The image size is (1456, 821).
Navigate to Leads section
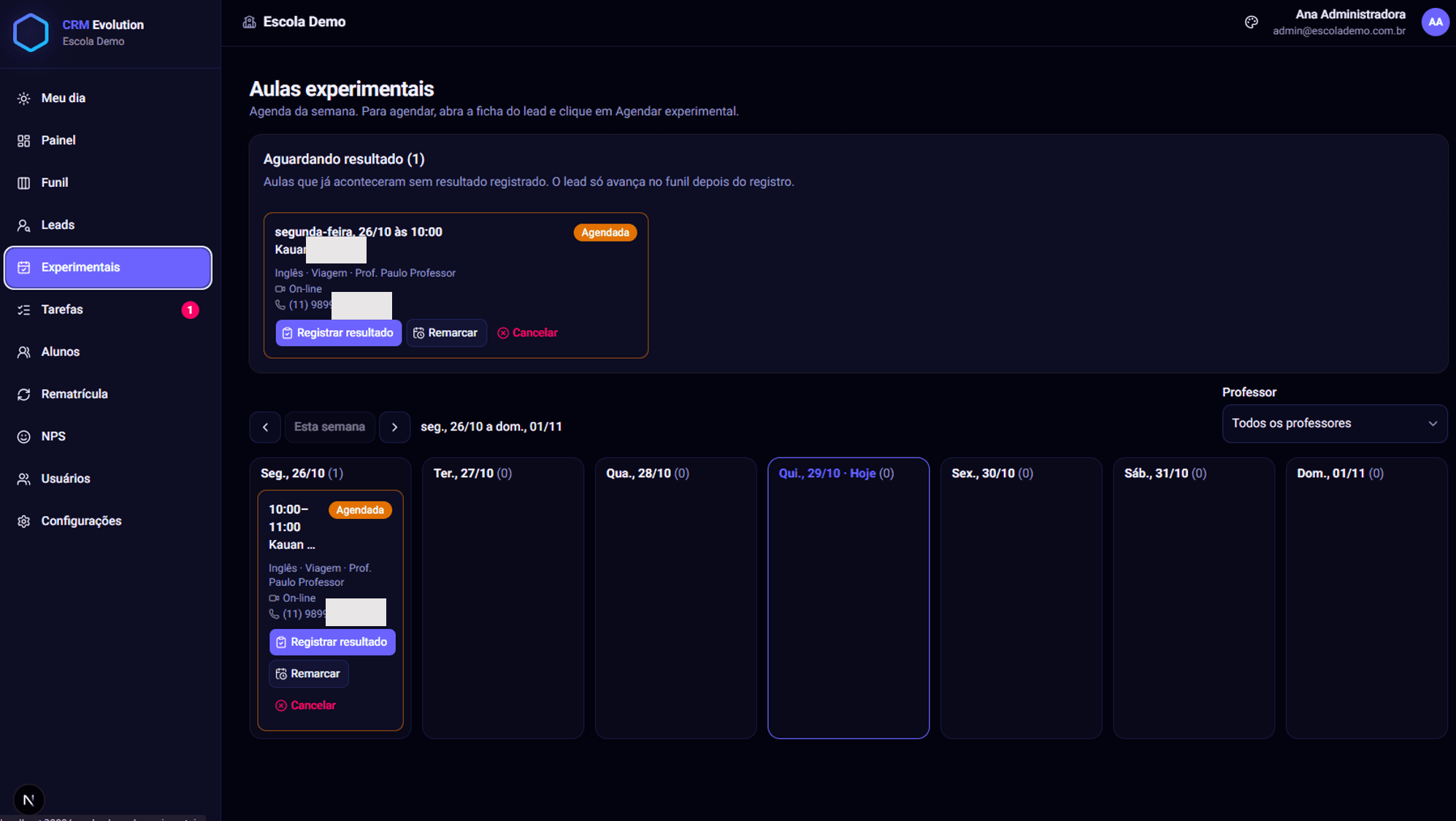click(x=108, y=225)
